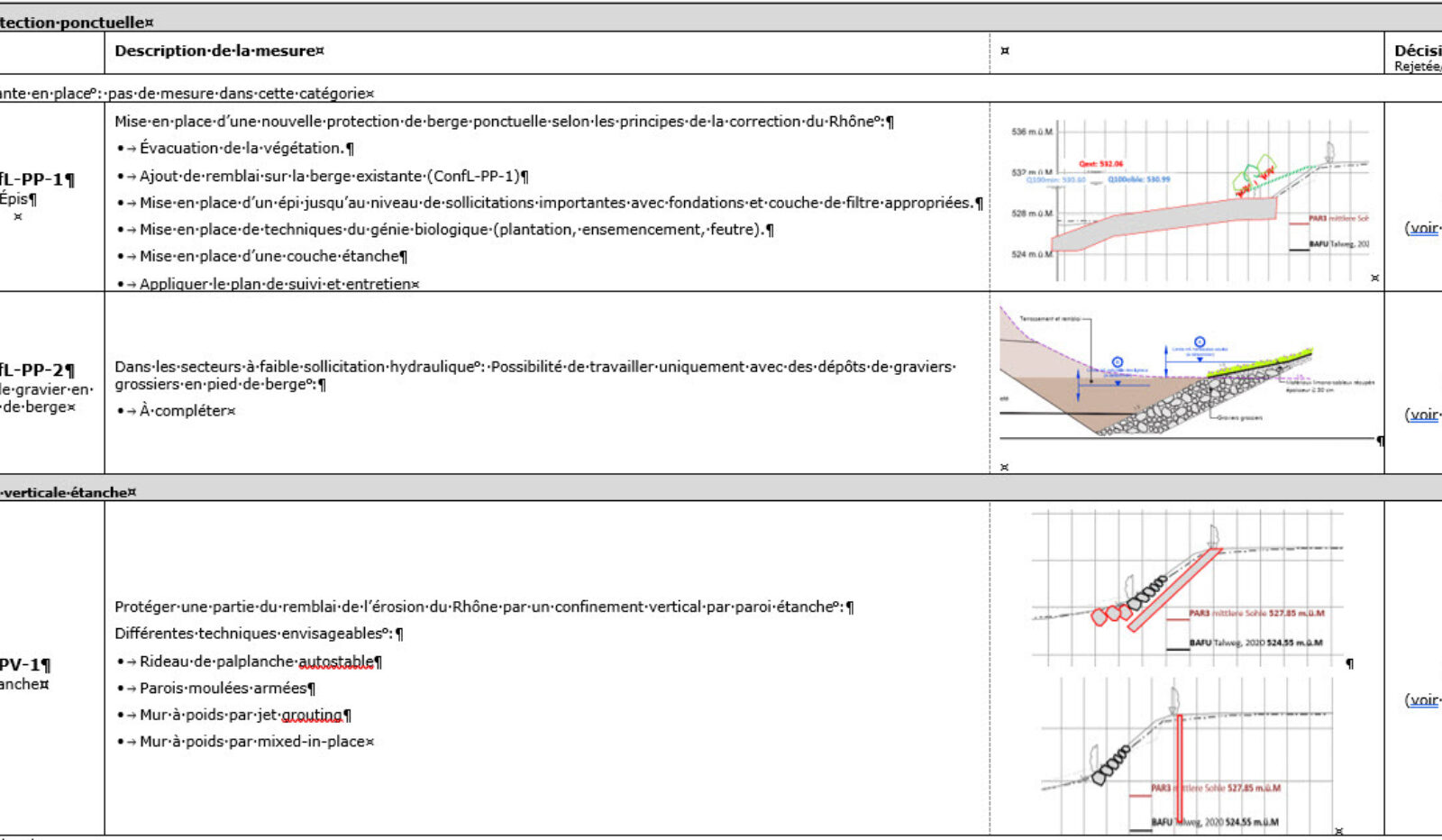Place cursor in "Description de la mesure" header
The height and width of the screenshot is (840, 1442).
coord(215,51)
